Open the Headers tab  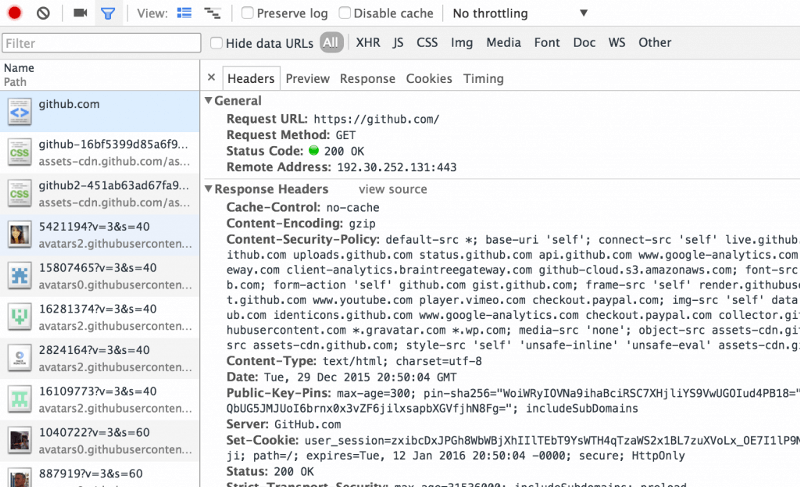(251, 79)
